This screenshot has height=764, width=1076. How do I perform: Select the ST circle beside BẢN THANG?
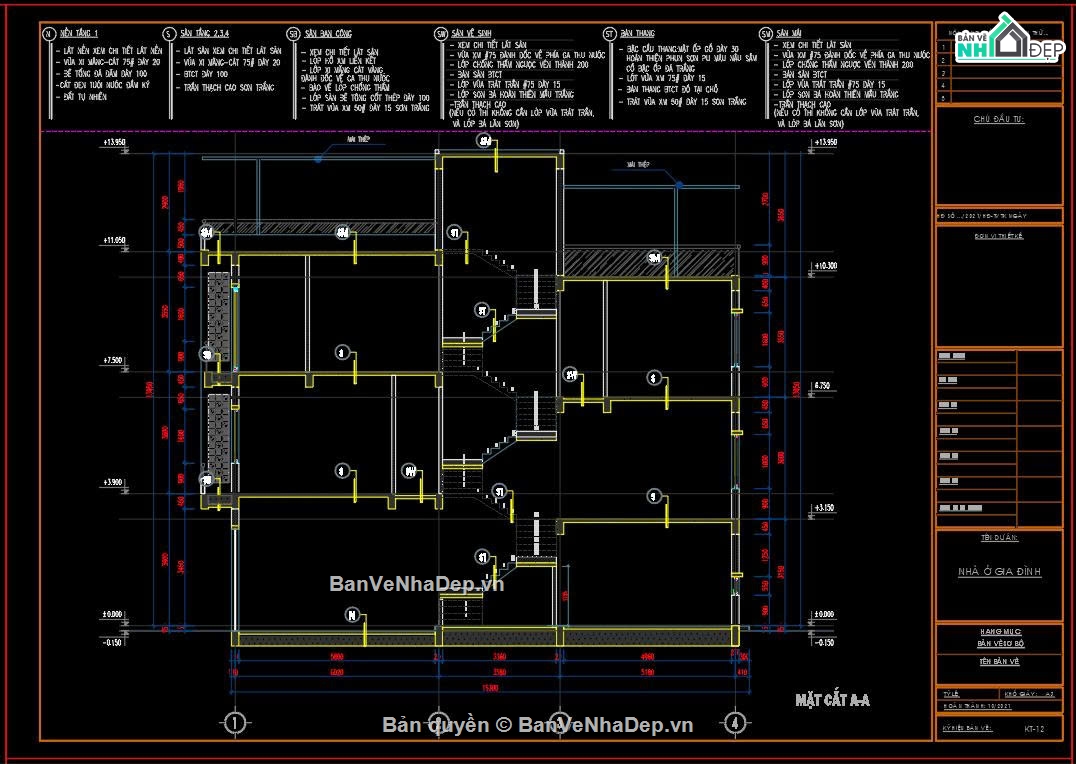tap(609, 34)
